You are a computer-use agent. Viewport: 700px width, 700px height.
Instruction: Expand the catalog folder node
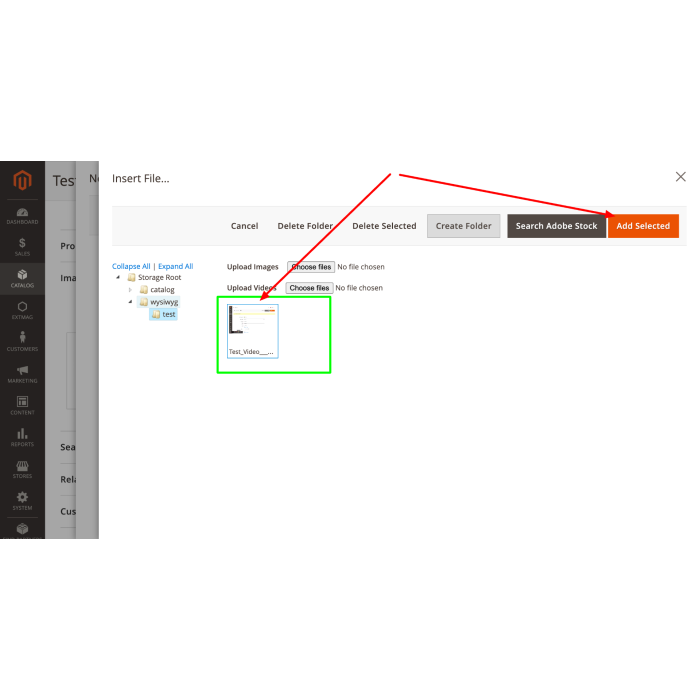tap(130, 290)
